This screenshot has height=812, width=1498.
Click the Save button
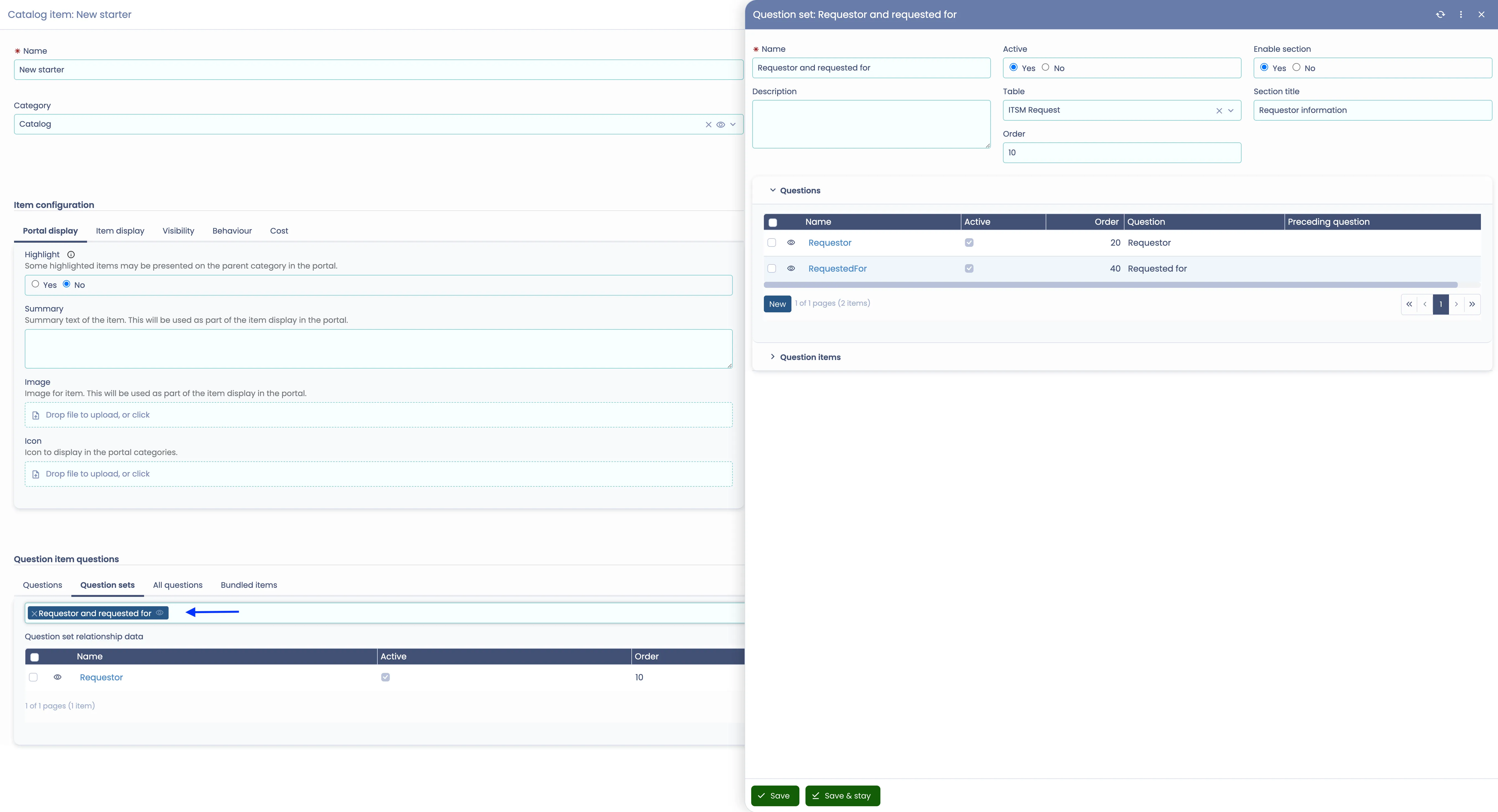coord(775,796)
